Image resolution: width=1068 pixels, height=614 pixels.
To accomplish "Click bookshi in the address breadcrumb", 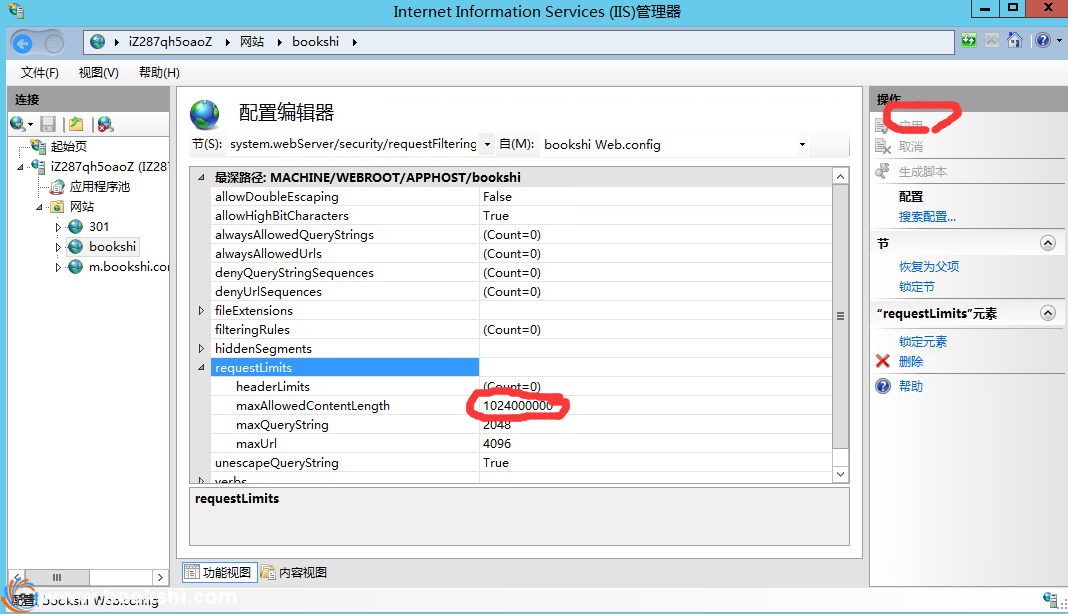I will pyautogui.click(x=315, y=42).
